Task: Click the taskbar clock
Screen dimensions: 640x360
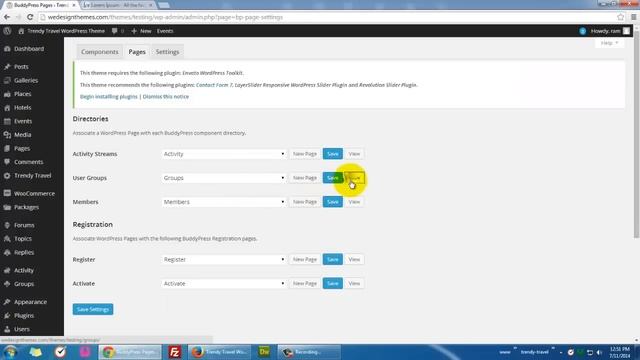Action: [620, 352]
